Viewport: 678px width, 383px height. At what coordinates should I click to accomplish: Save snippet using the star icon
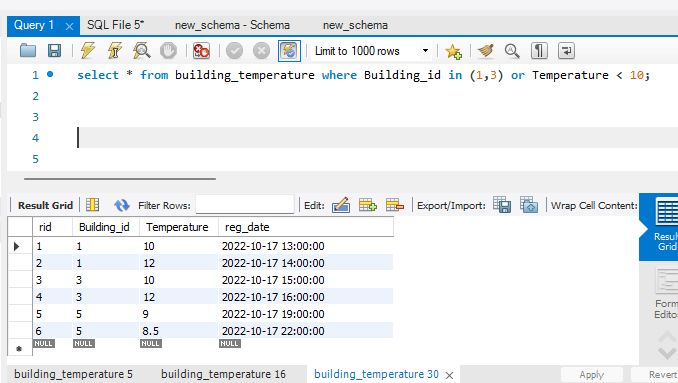(453, 51)
